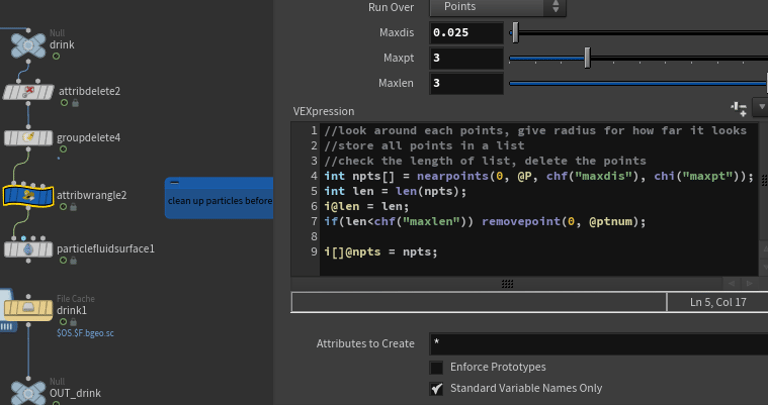Viewport: 768px width, 405px height.
Task: Click the VEXpression parameter label
Action: pos(323,111)
